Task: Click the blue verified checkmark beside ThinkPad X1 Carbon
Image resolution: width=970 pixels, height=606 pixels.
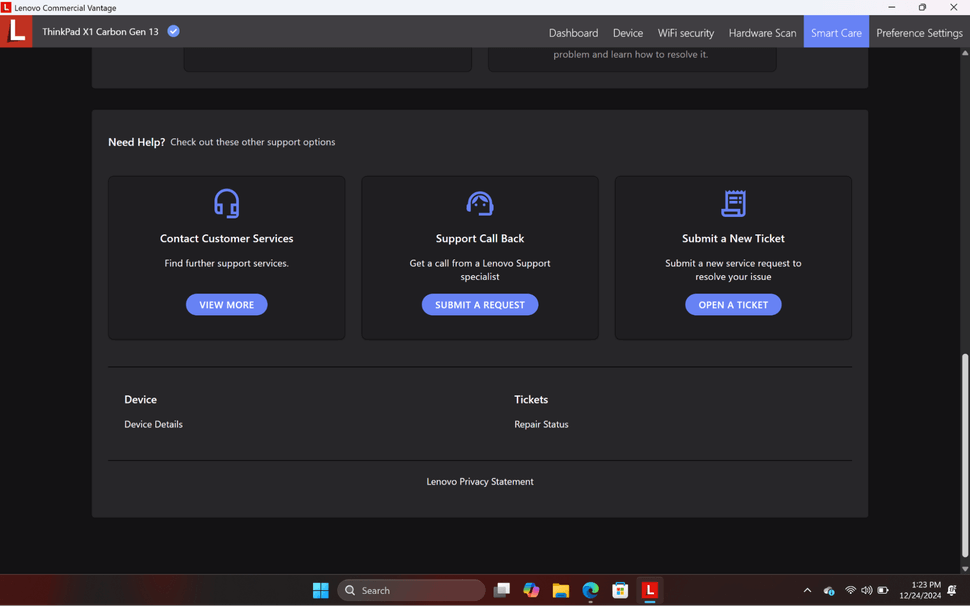Action: 173,31
